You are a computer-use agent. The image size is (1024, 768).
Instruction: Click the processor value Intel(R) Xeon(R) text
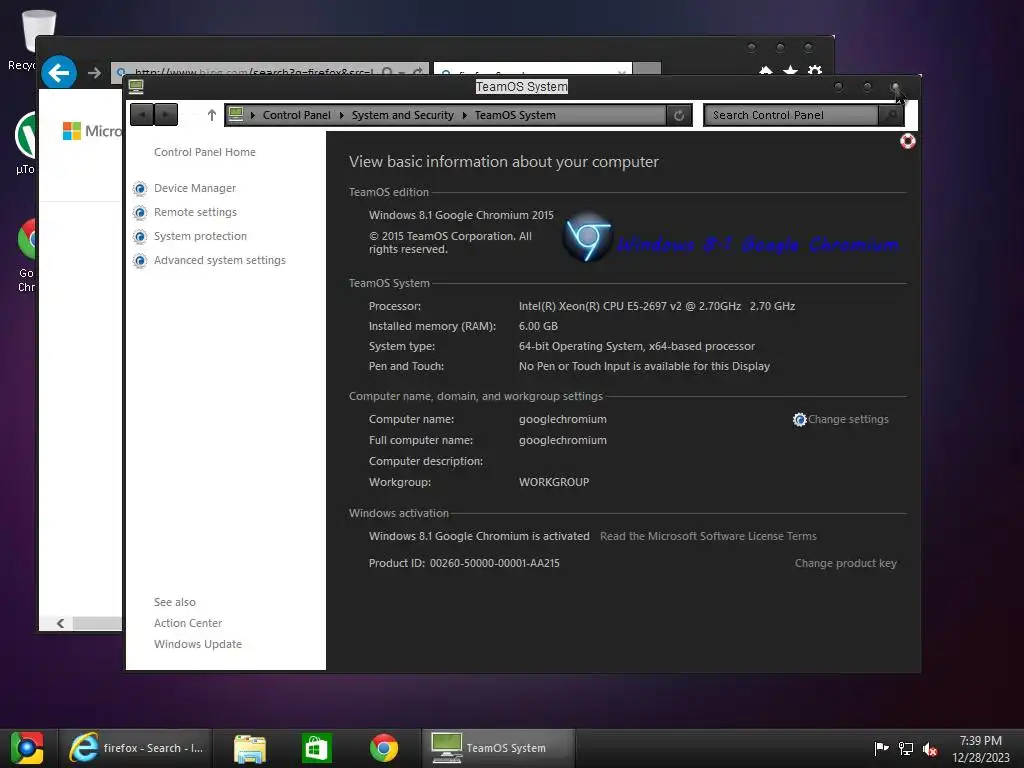click(x=657, y=306)
